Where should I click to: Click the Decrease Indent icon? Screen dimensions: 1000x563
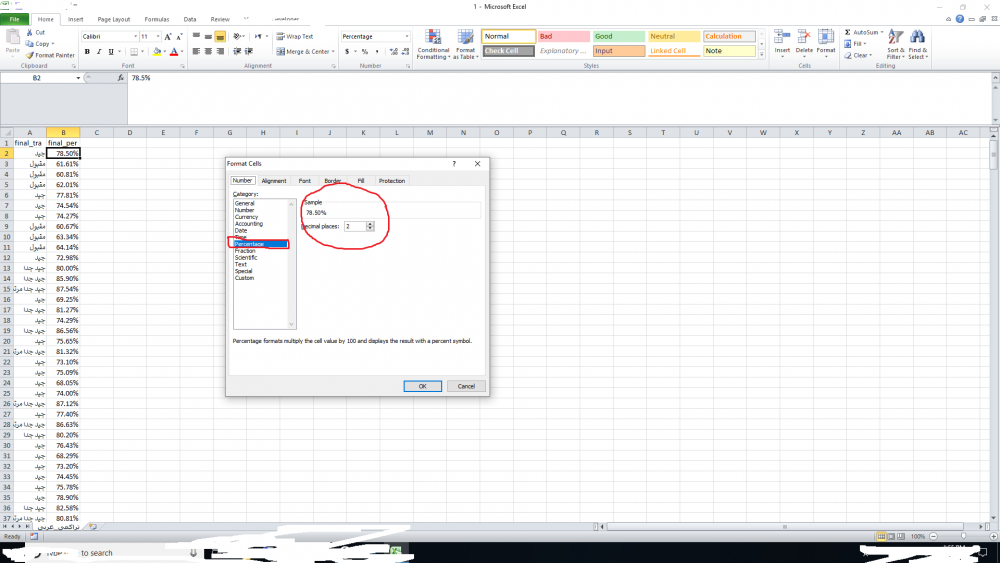[x=237, y=52]
